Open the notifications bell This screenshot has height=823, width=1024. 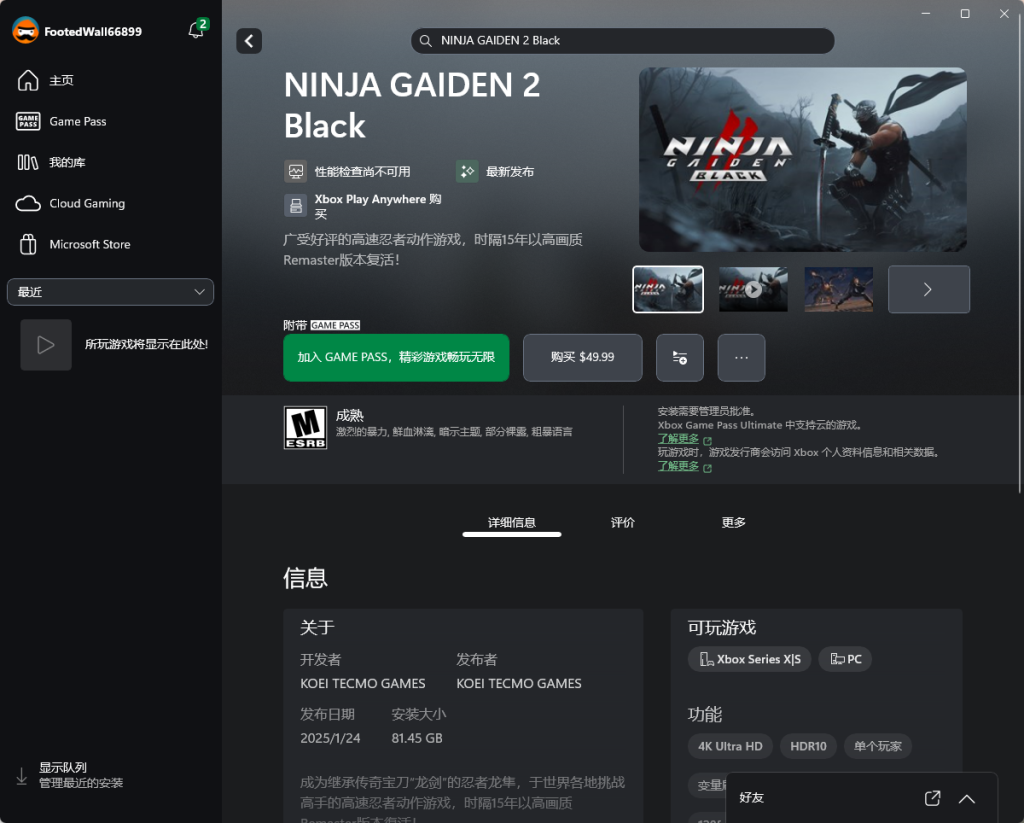(x=196, y=29)
